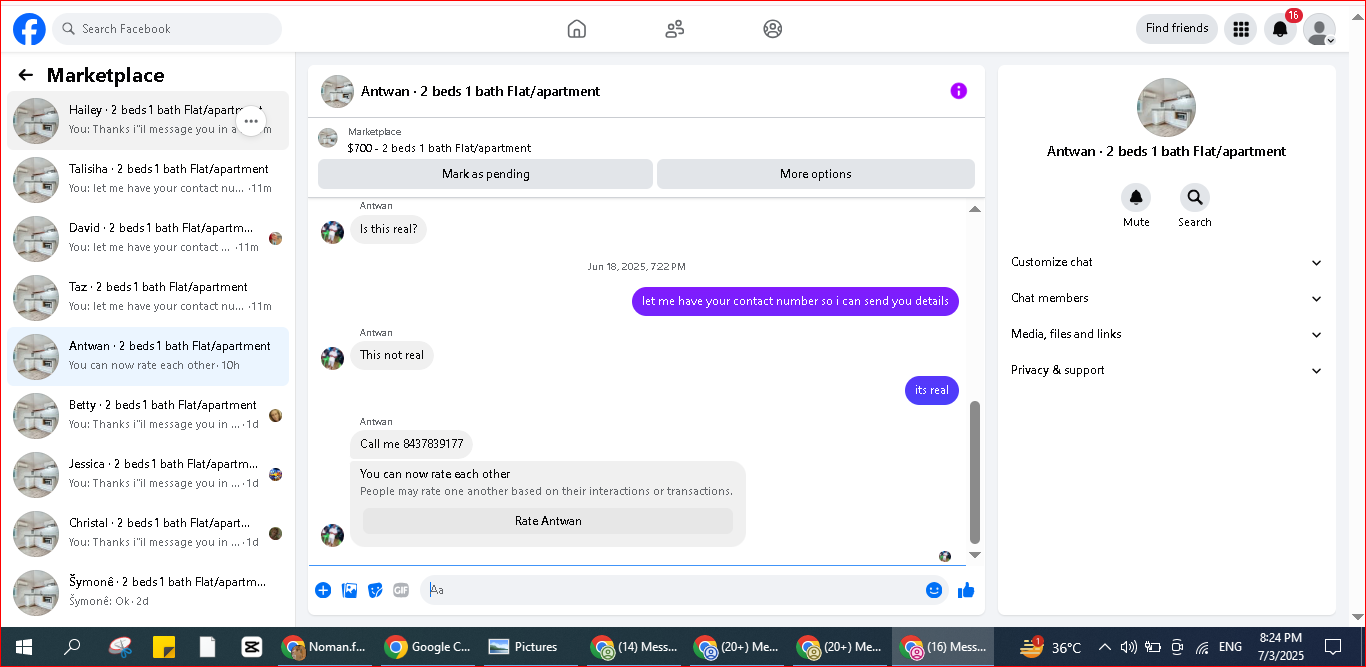The height and width of the screenshot is (667, 1366).
Task: Click Mark as pending button
Action: coord(485,174)
